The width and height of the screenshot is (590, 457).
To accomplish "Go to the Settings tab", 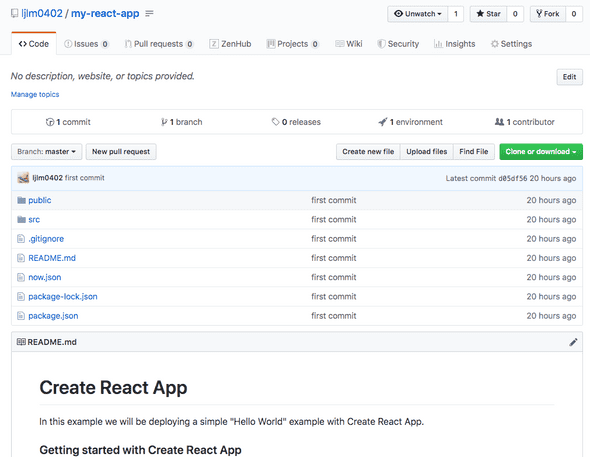I will (511, 44).
